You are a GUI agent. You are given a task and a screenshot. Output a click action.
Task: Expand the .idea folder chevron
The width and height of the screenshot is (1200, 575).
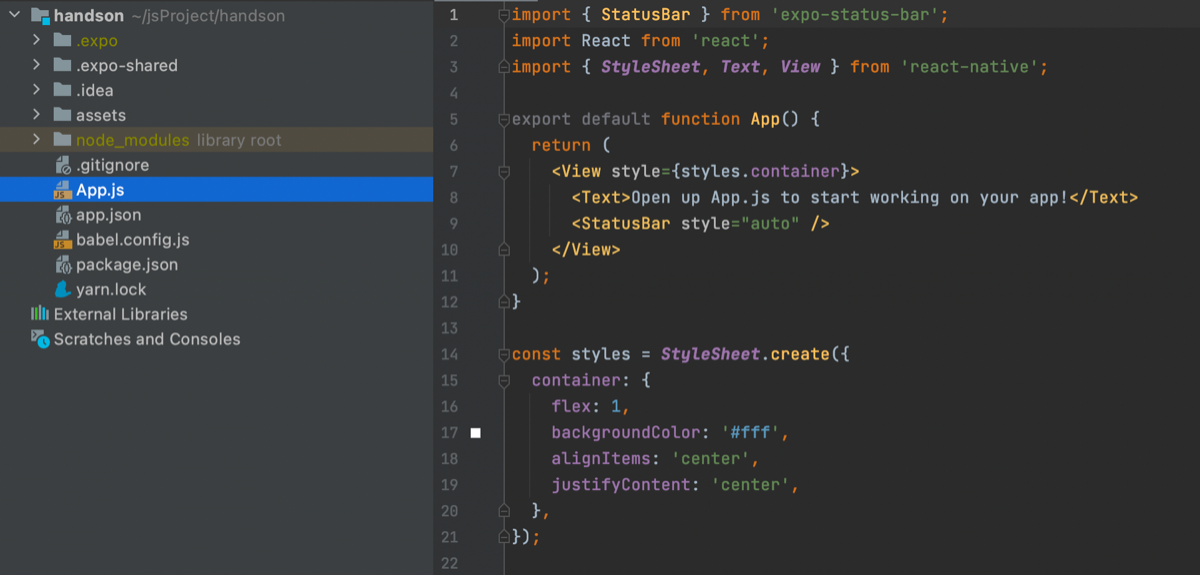click(37, 91)
